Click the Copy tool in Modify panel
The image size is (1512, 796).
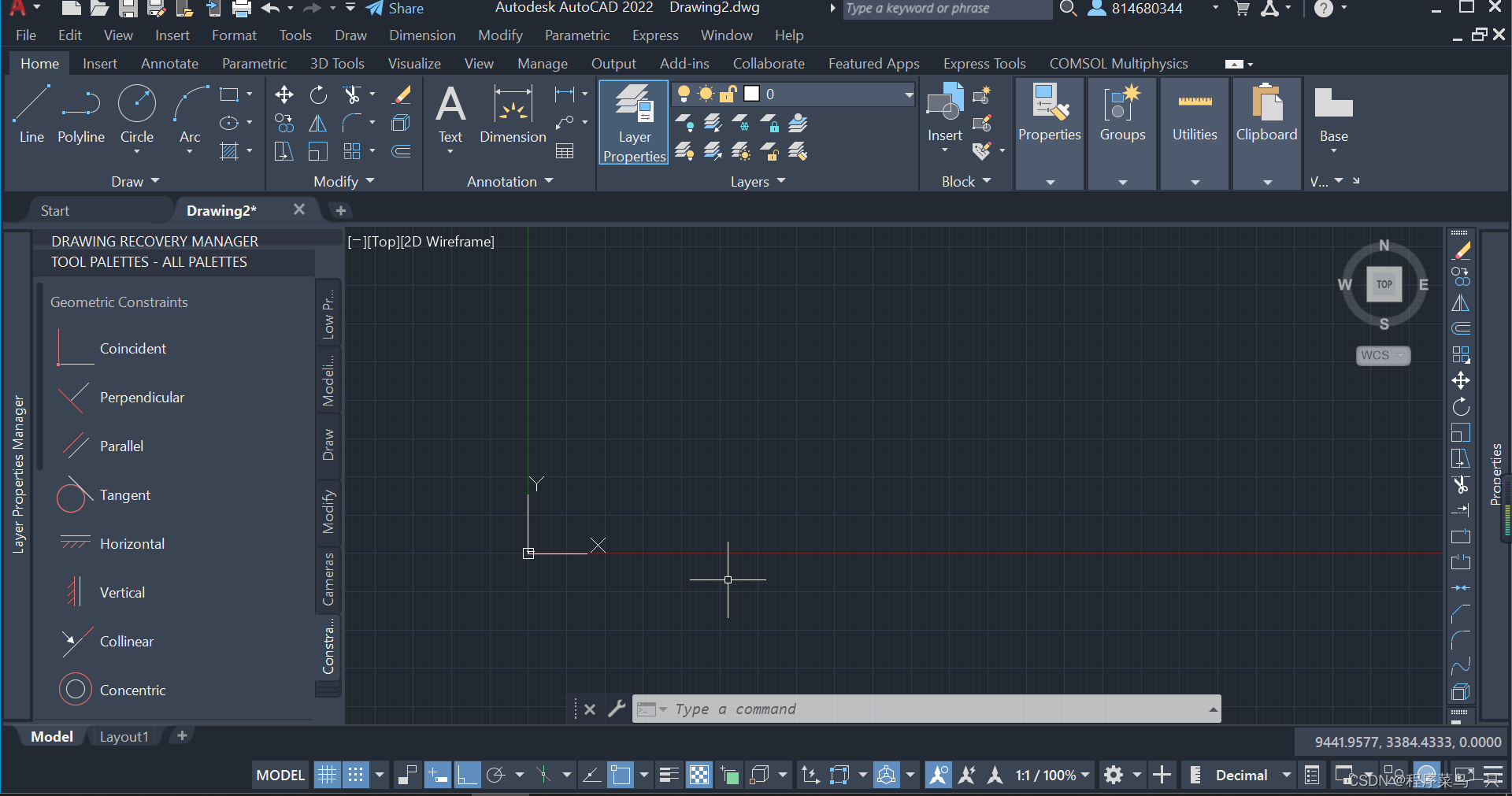(x=284, y=124)
